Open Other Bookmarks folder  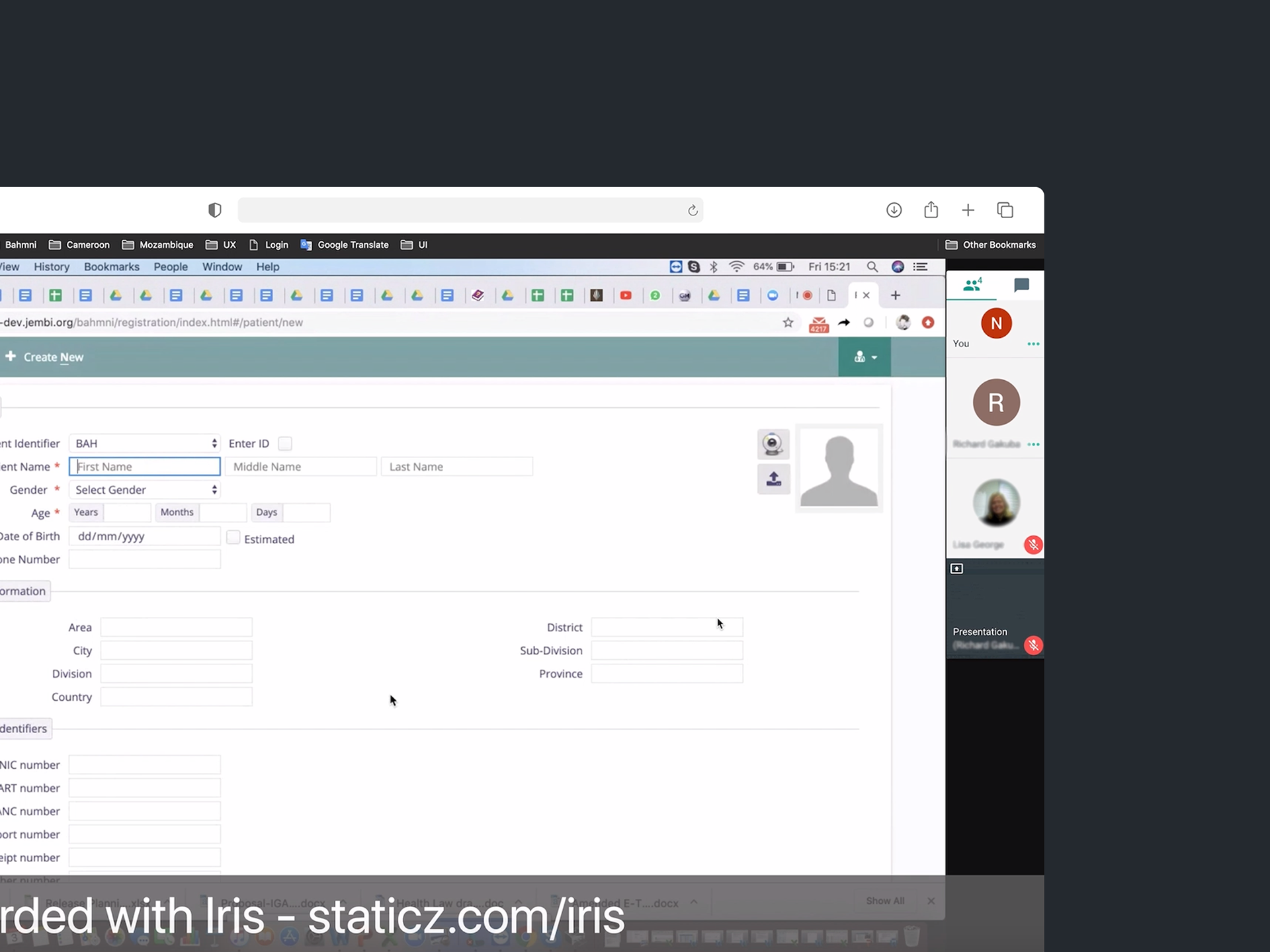tap(990, 245)
